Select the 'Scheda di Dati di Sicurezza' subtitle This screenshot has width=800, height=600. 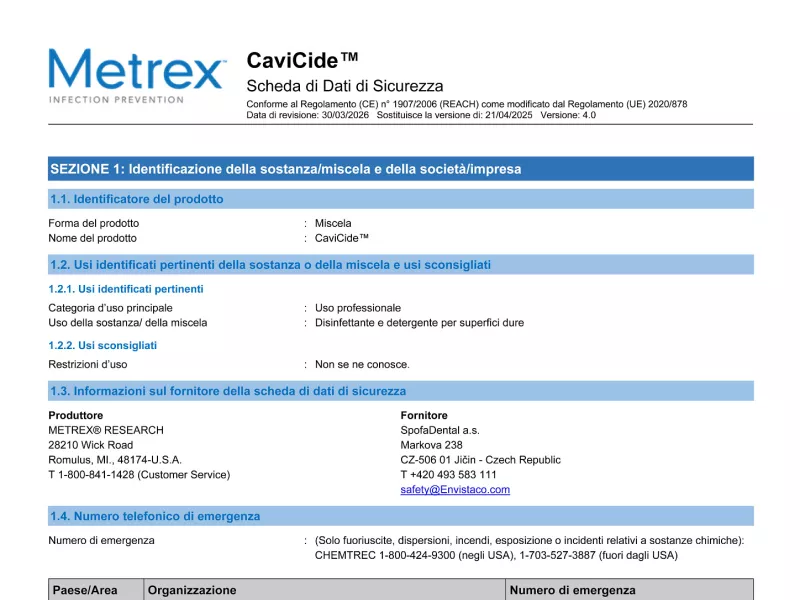345,86
